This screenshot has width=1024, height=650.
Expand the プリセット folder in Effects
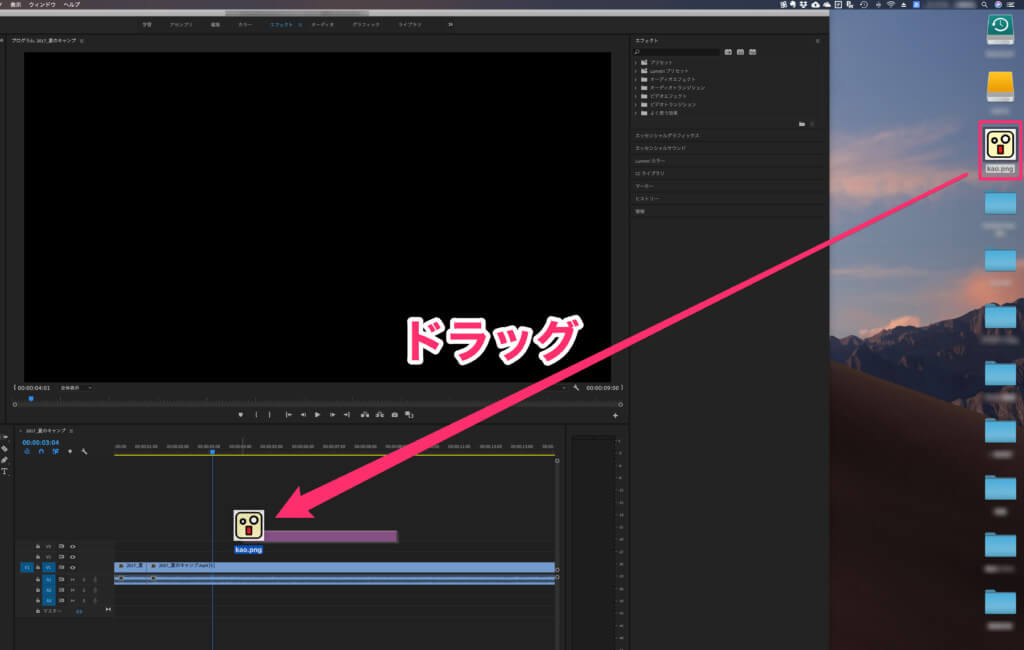tap(635, 62)
